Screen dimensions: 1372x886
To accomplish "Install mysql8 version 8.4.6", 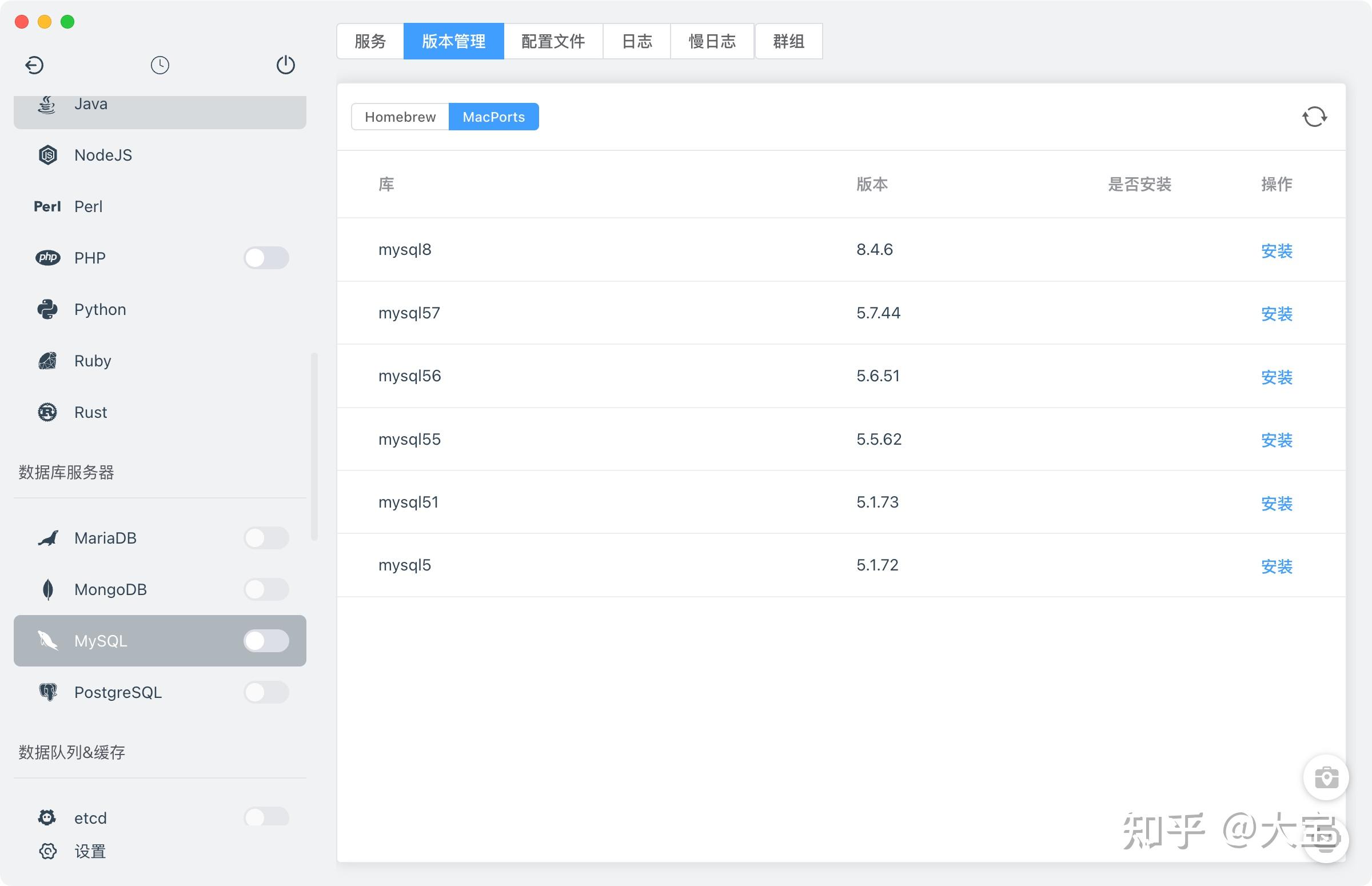I will click(1277, 251).
